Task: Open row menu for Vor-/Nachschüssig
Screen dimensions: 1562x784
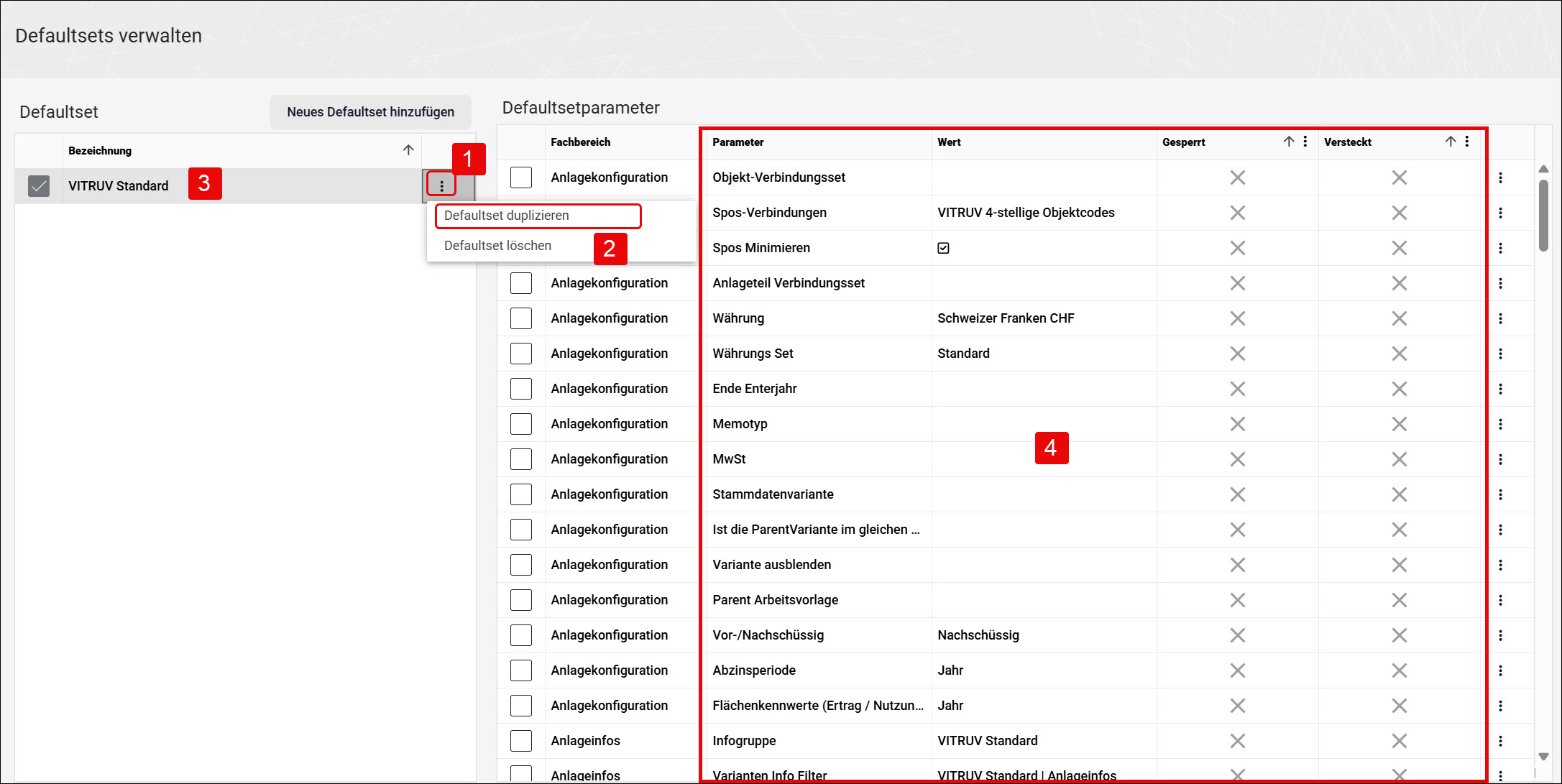Action: click(1500, 635)
